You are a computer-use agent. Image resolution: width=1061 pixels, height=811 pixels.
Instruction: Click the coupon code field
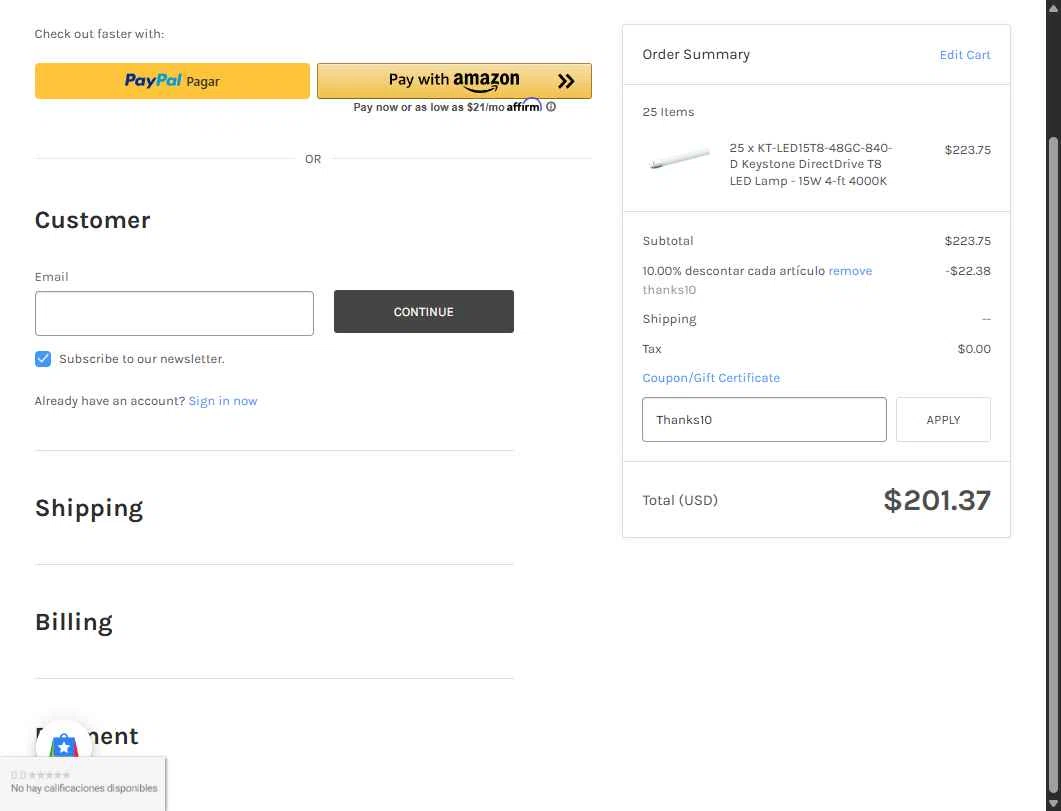764,420
